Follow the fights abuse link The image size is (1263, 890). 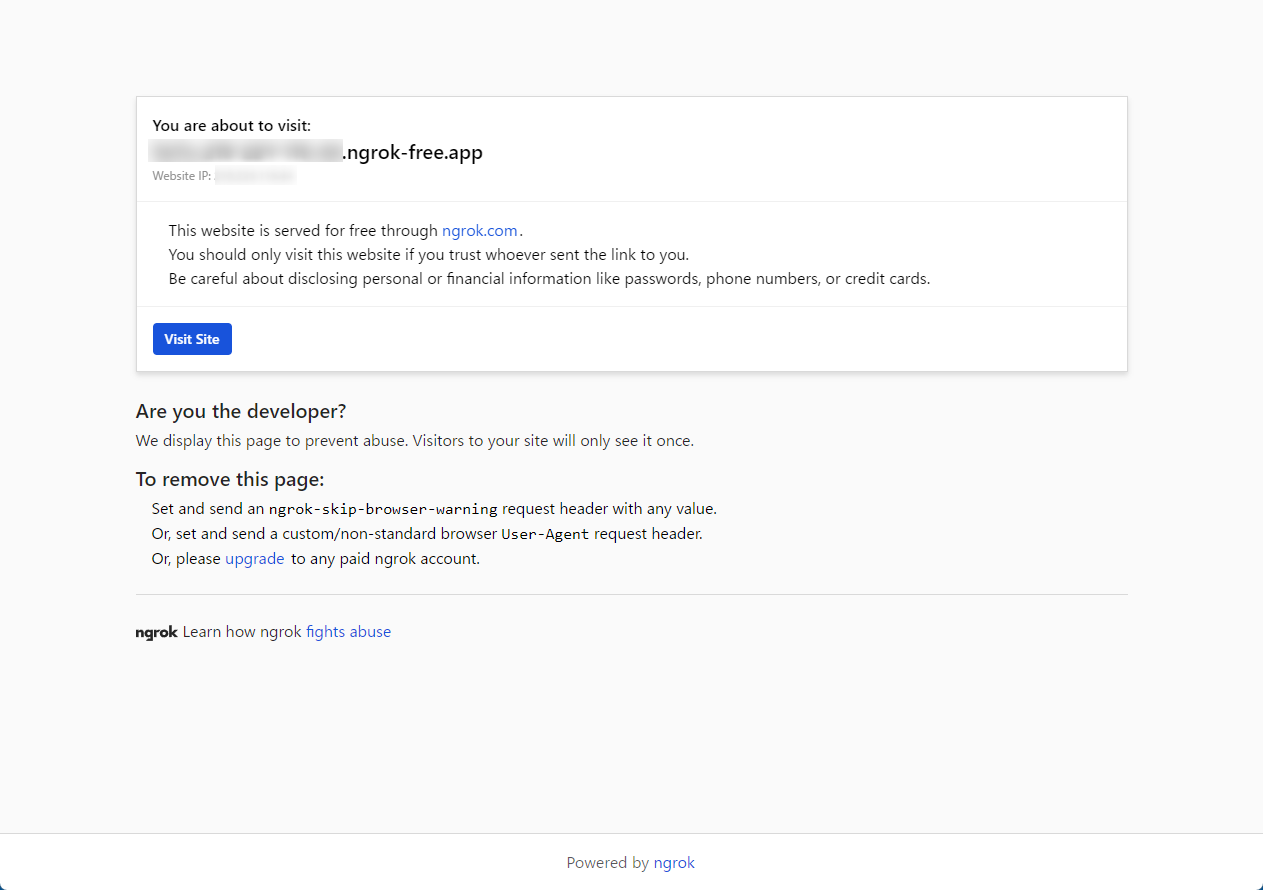point(348,631)
